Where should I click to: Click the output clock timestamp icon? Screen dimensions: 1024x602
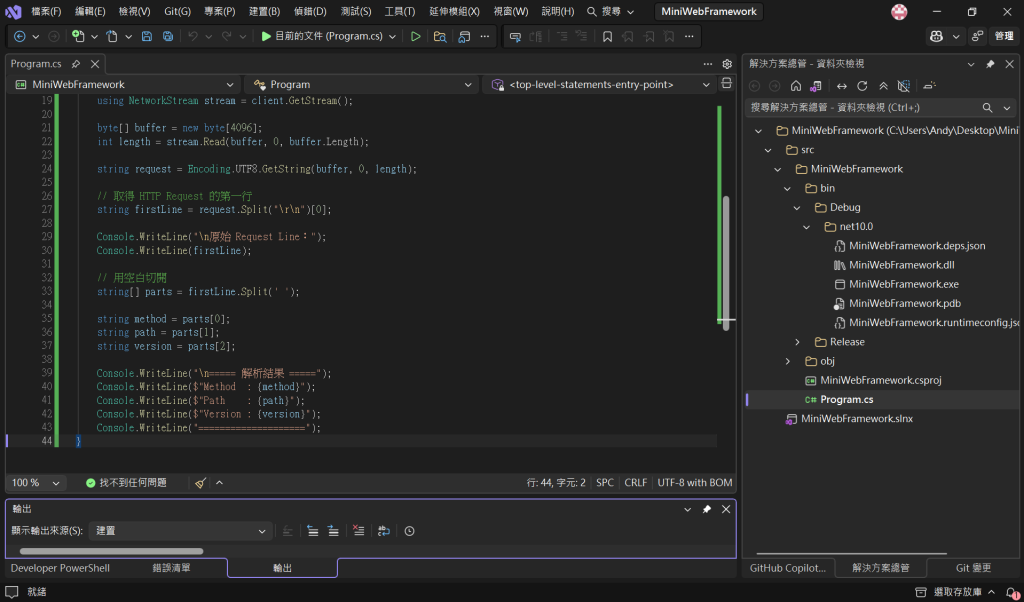pyautogui.click(x=409, y=531)
